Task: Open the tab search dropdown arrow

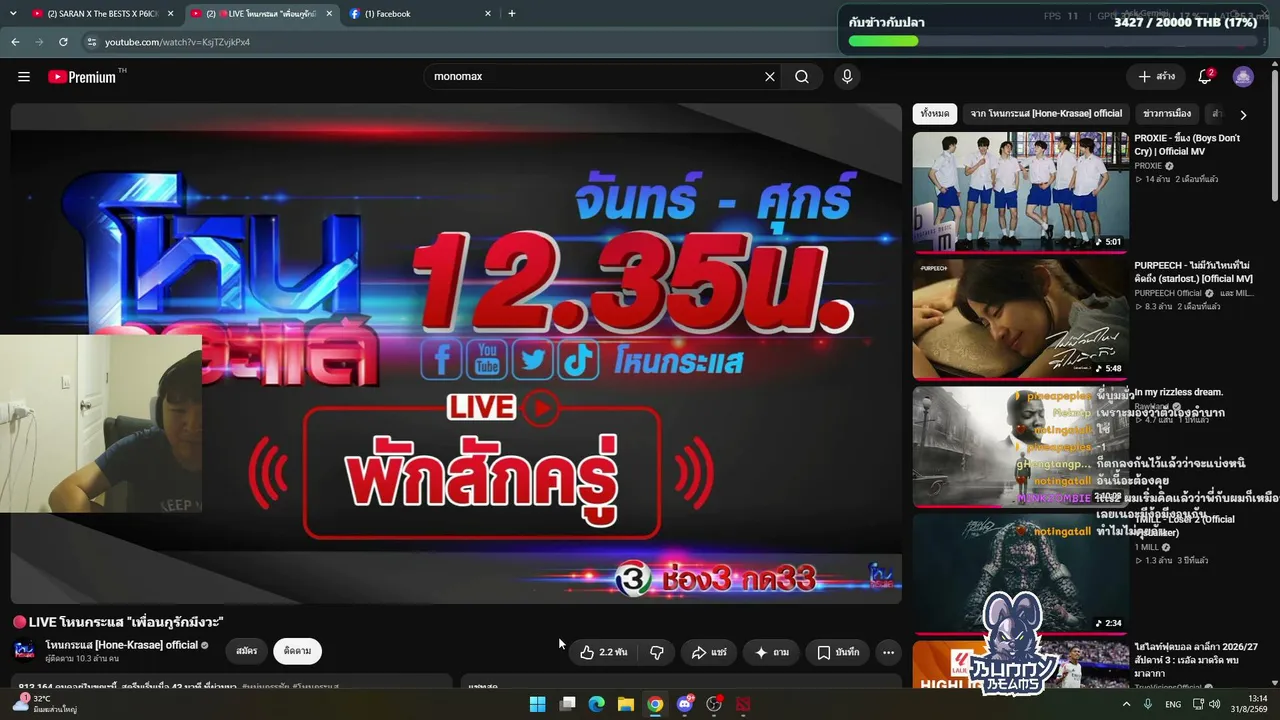Action: coord(13,14)
